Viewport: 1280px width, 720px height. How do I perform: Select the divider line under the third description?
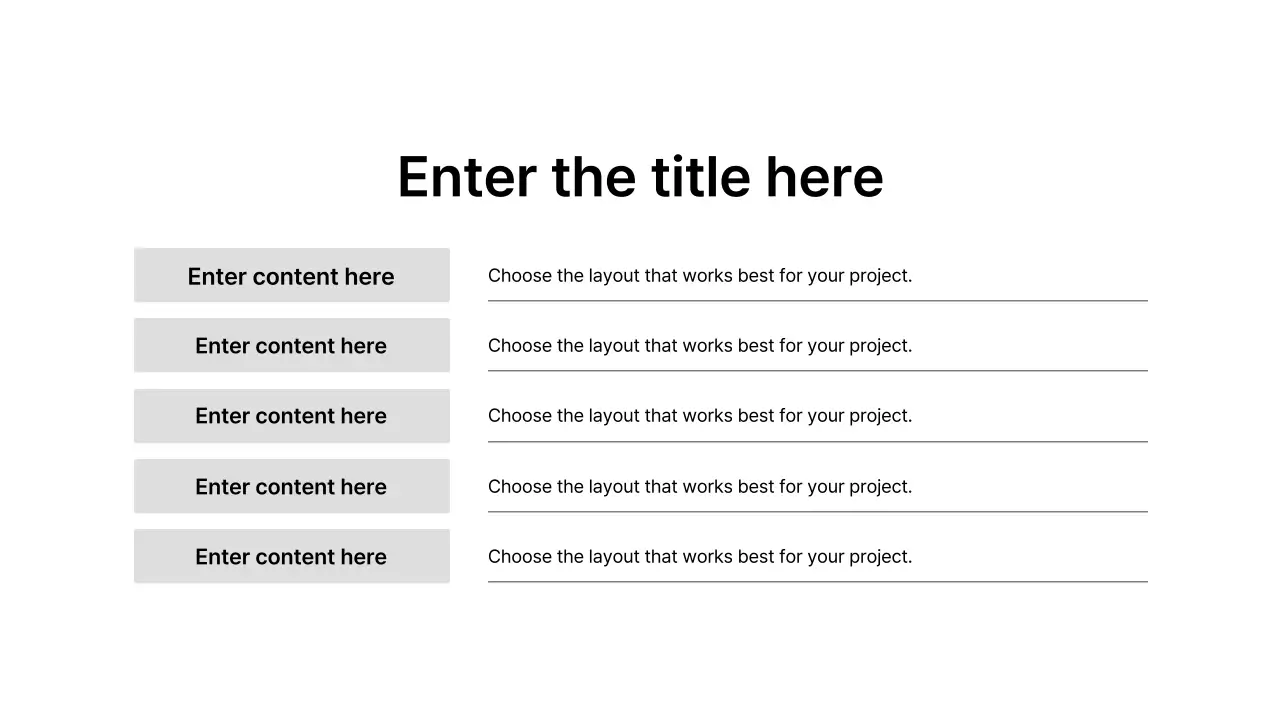817,442
